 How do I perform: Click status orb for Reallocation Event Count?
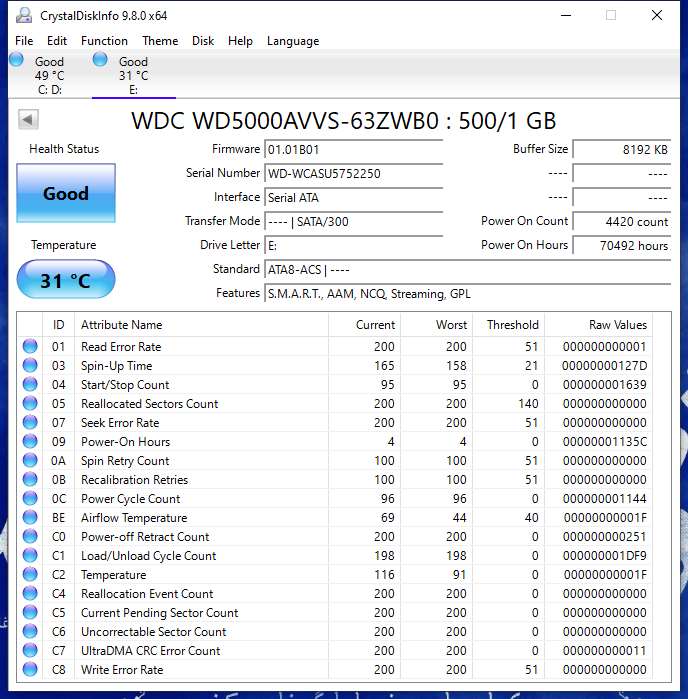point(30,593)
